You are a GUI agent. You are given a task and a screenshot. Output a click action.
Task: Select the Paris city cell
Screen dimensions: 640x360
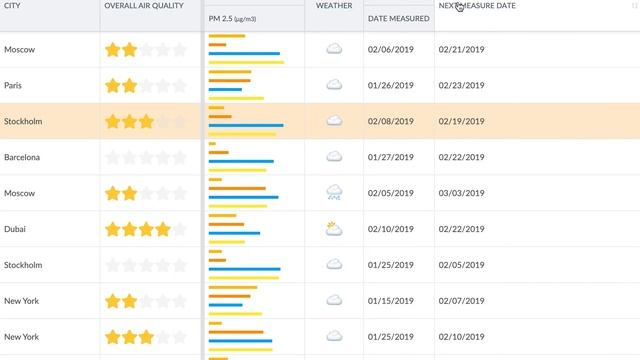pyautogui.click(x=49, y=85)
